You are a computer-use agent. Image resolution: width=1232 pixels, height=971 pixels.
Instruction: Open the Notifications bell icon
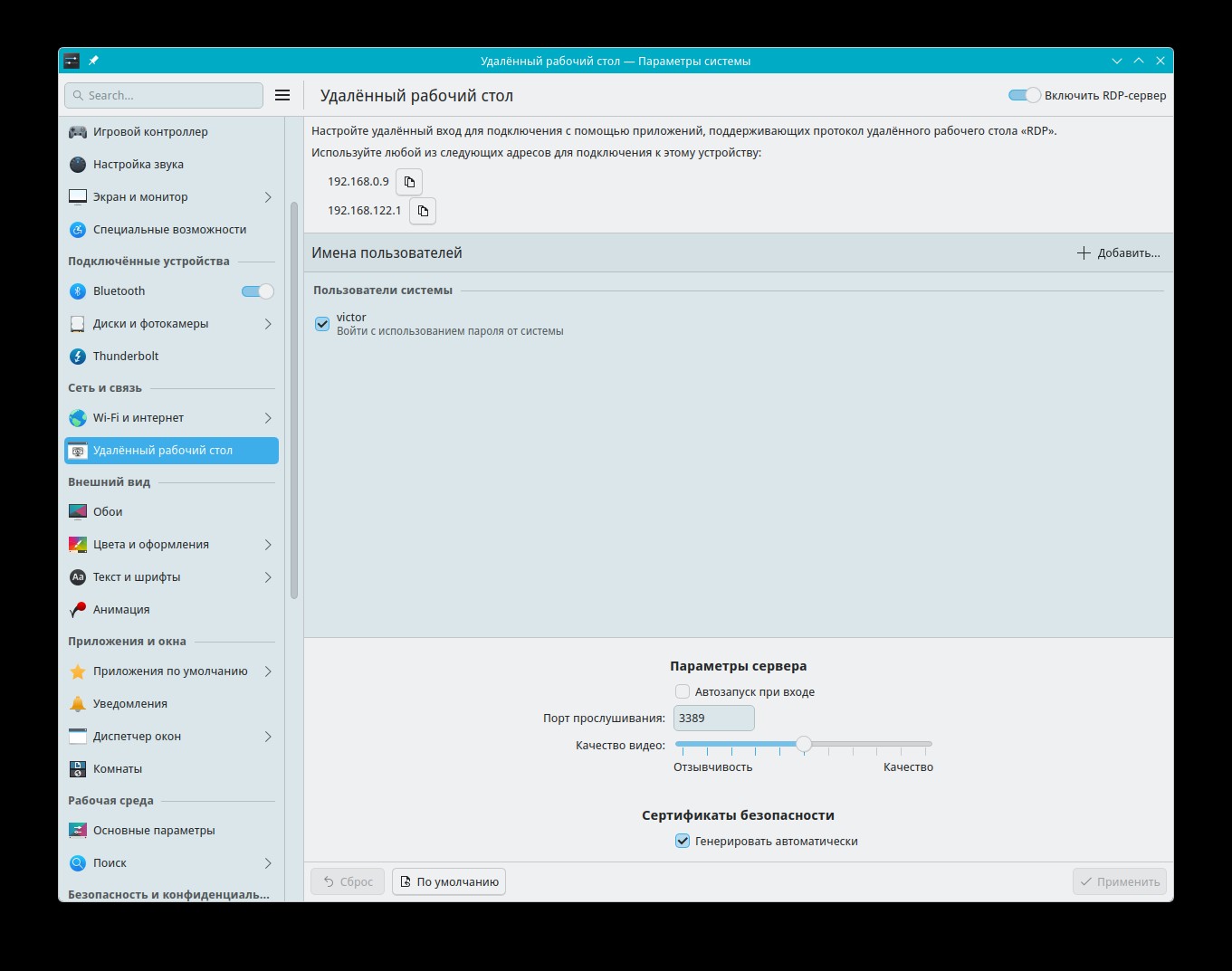(x=78, y=704)
